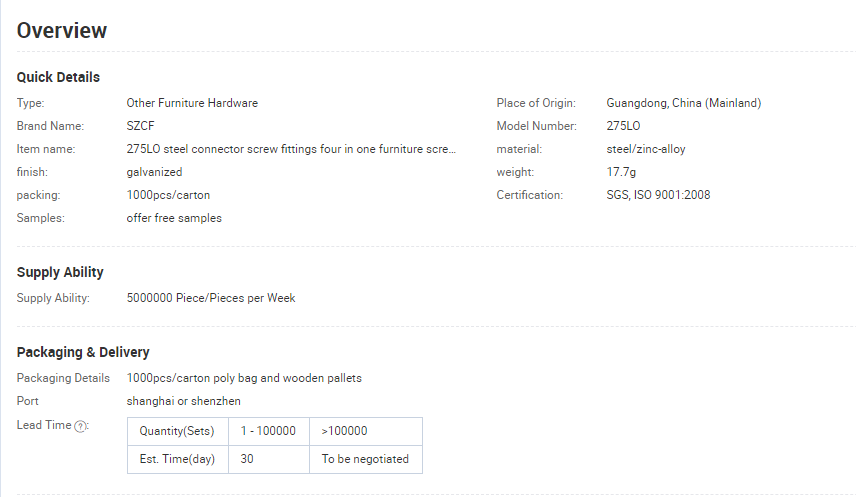This screenshot has width=856, height=497.
Task: Click the offer free samples text
Action: pyautogui.click(x=174, y=218)
